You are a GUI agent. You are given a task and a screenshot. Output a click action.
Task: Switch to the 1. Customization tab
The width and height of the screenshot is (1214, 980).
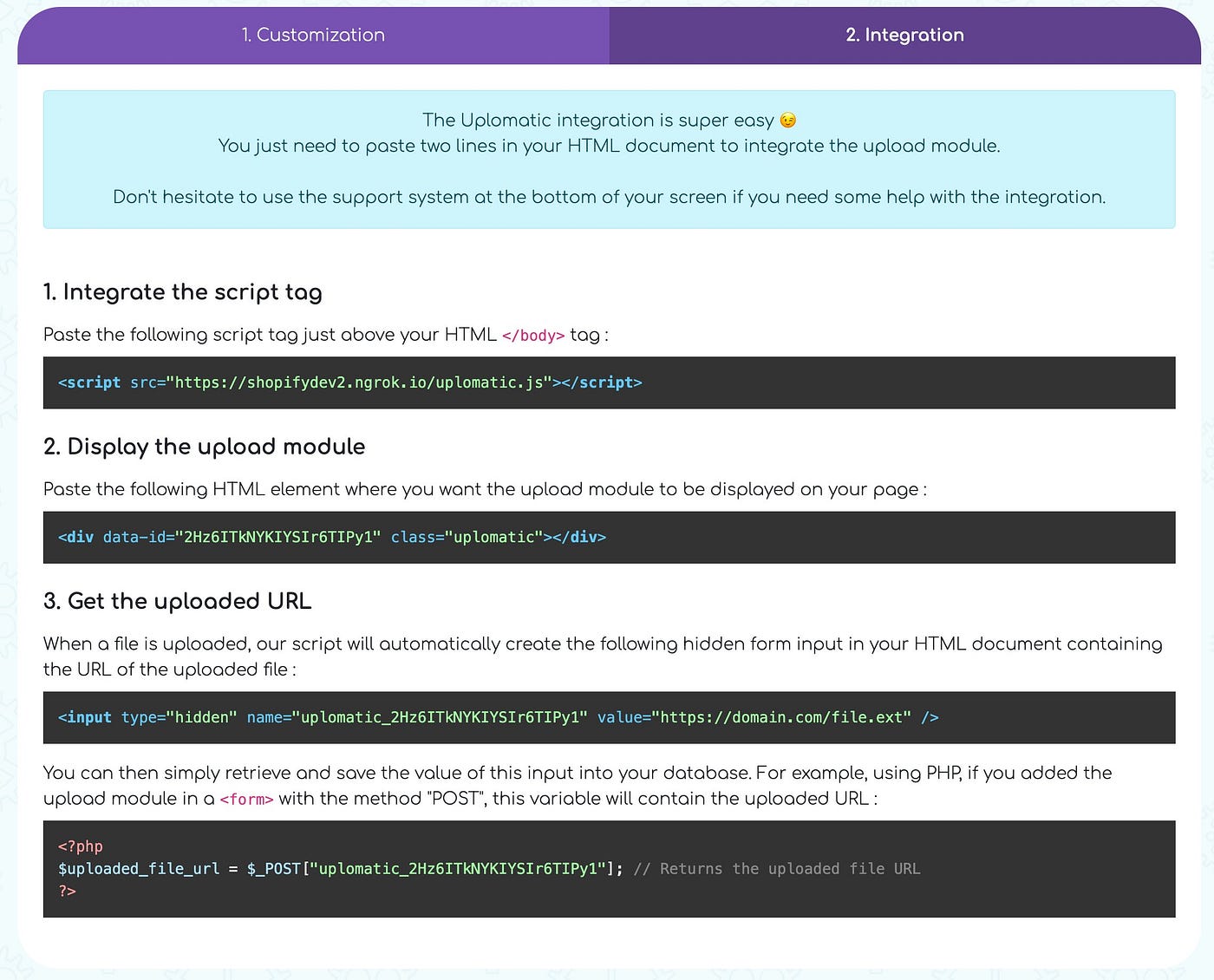click(313, 36)
